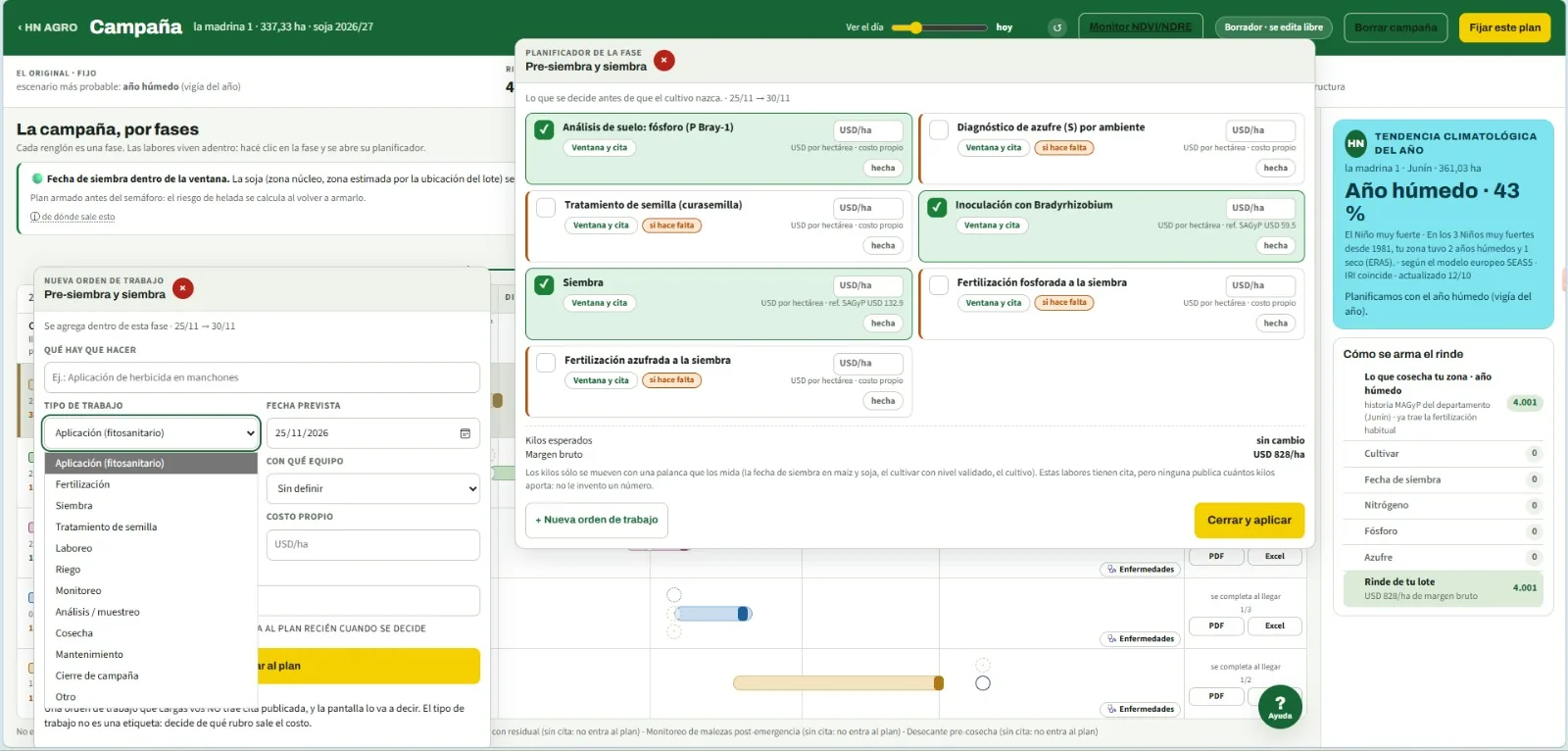Uncheck the Siembra task checkbox
Viewport: 1568px width, 751px height.
544,284
